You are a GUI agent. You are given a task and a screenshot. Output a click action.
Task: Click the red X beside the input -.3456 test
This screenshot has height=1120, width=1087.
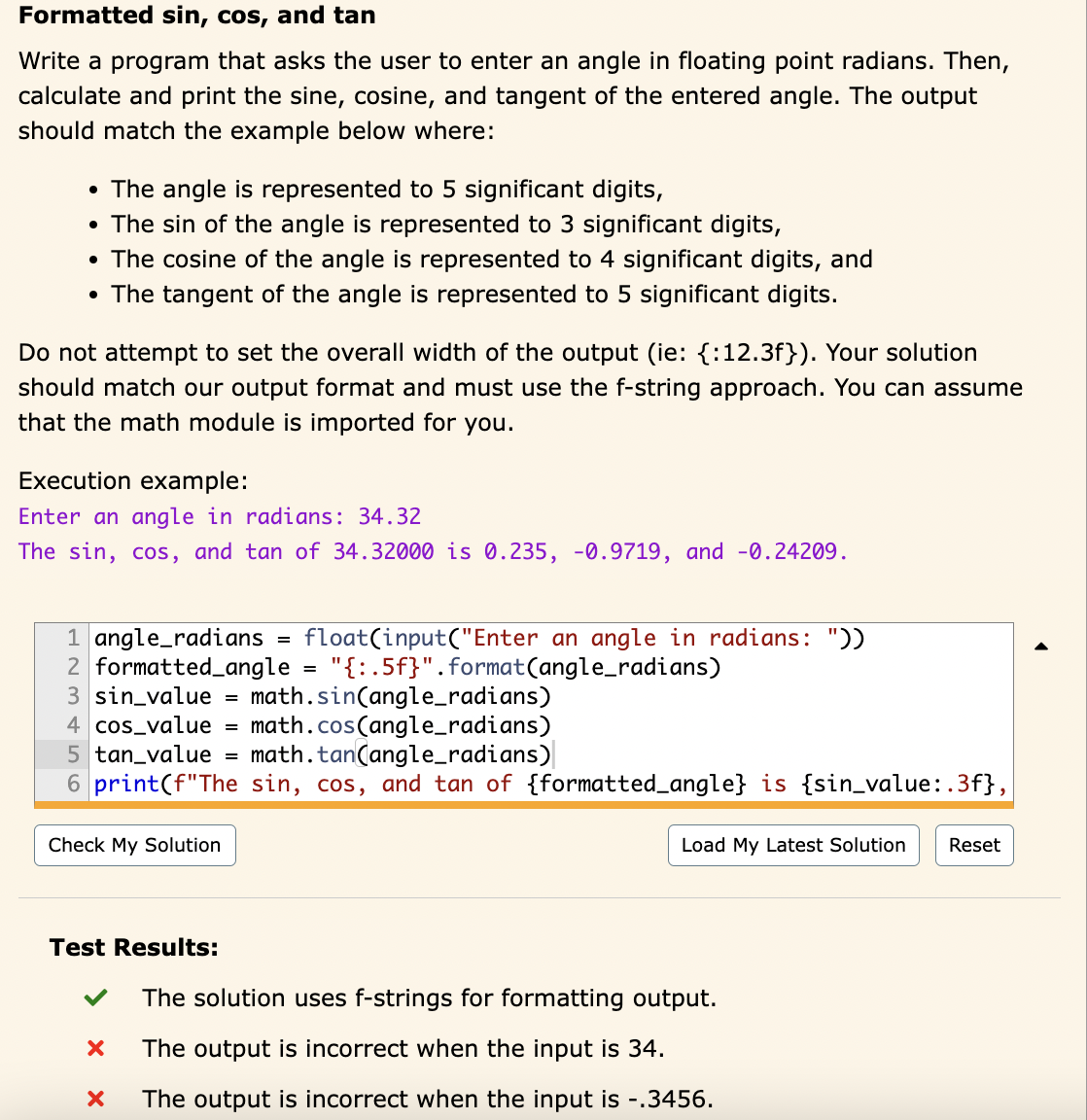pos(94,1099)
